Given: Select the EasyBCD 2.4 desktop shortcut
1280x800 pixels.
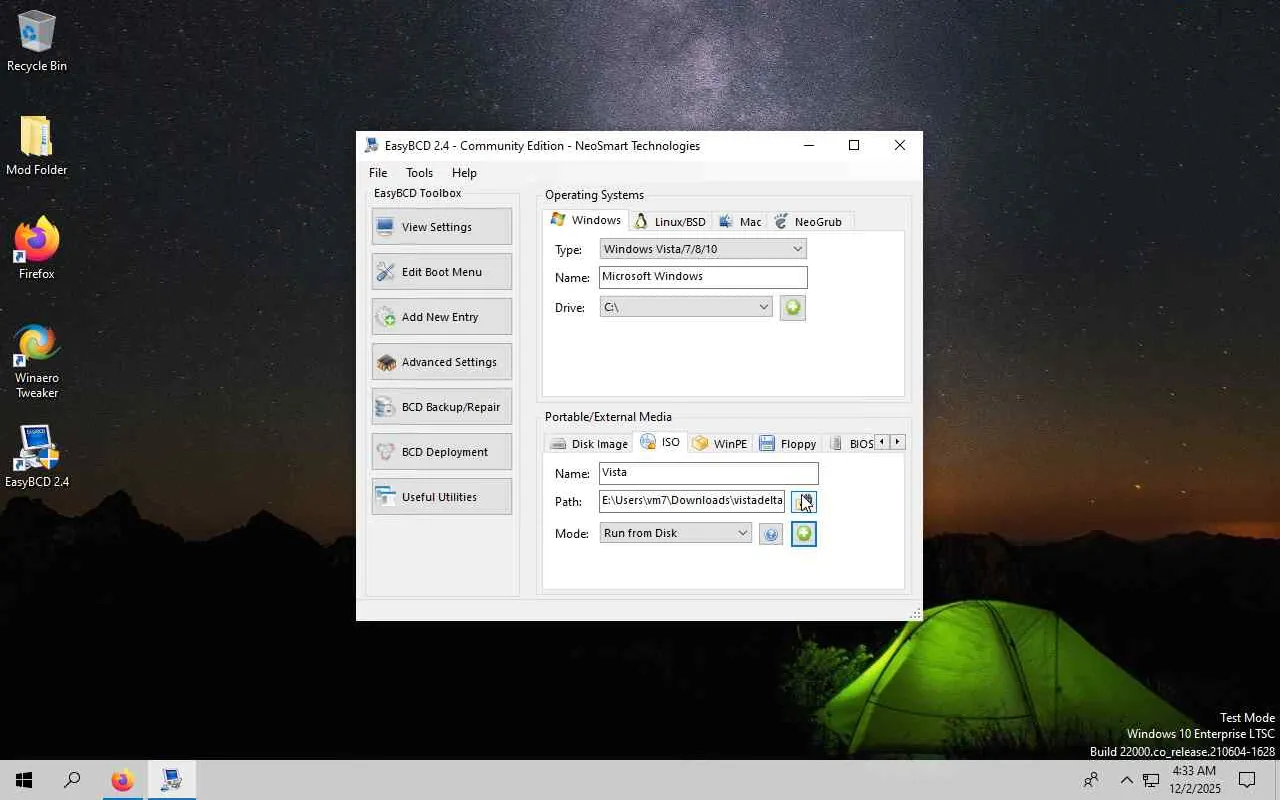Looking at the screenshot, I should pos(37,457).
